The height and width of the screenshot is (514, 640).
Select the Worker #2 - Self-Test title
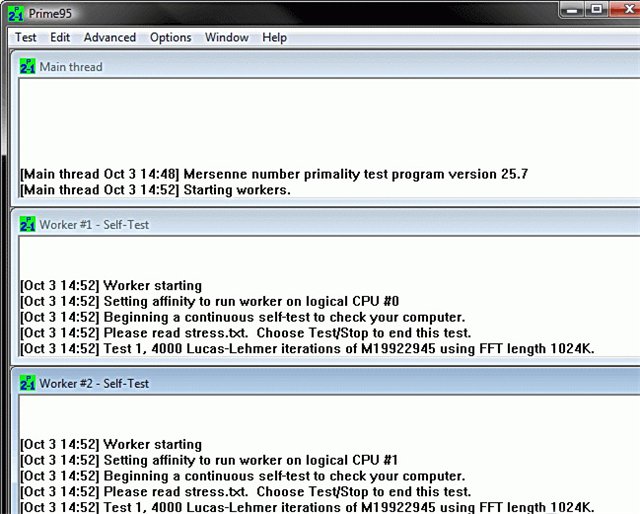click(94, 383)
